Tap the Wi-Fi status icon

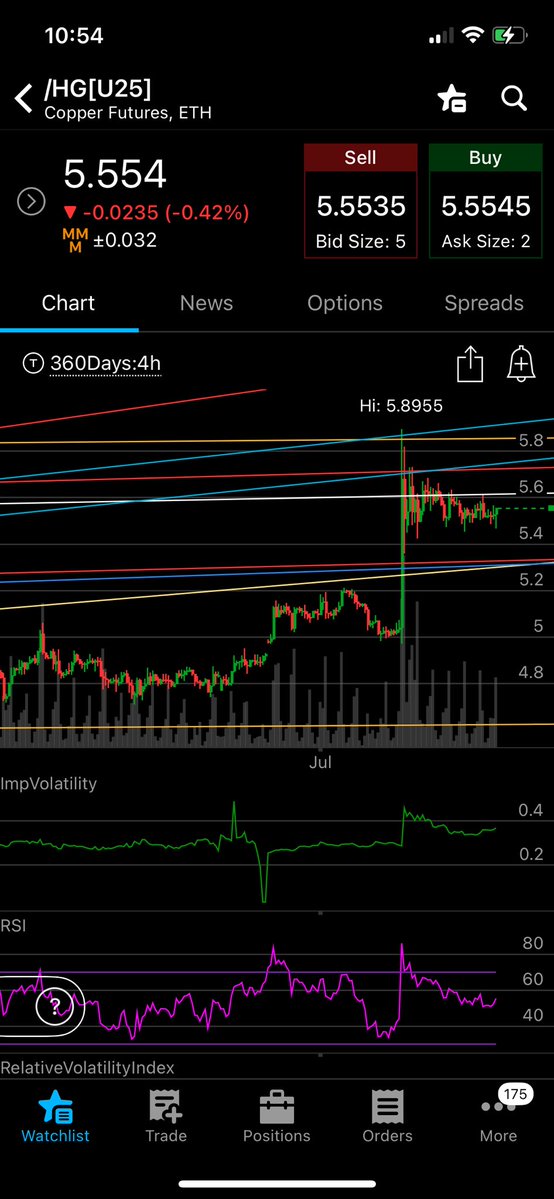tap(474, 35)
